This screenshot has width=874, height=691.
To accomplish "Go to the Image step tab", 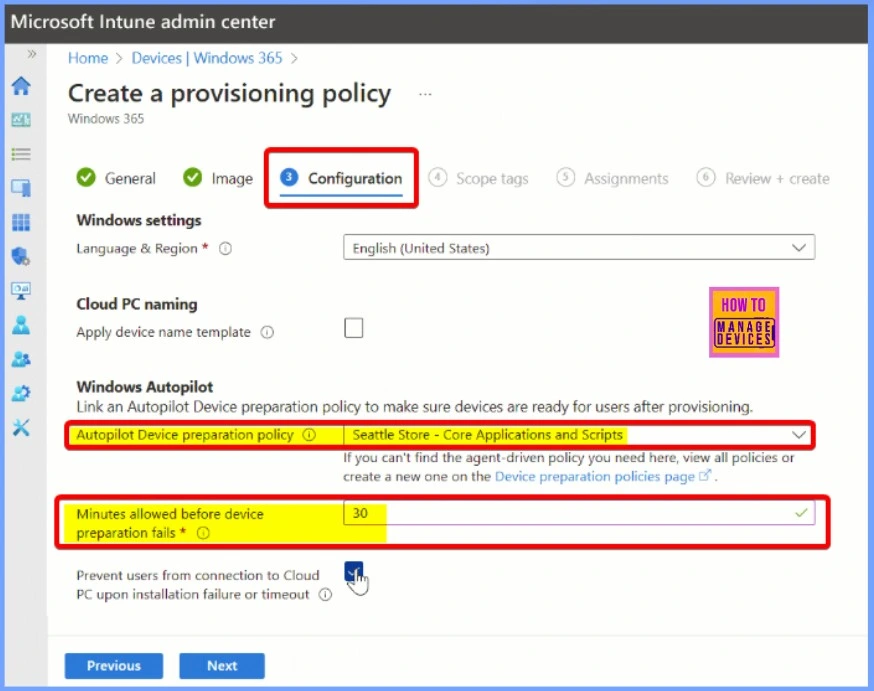I will (x=218, y=178).
